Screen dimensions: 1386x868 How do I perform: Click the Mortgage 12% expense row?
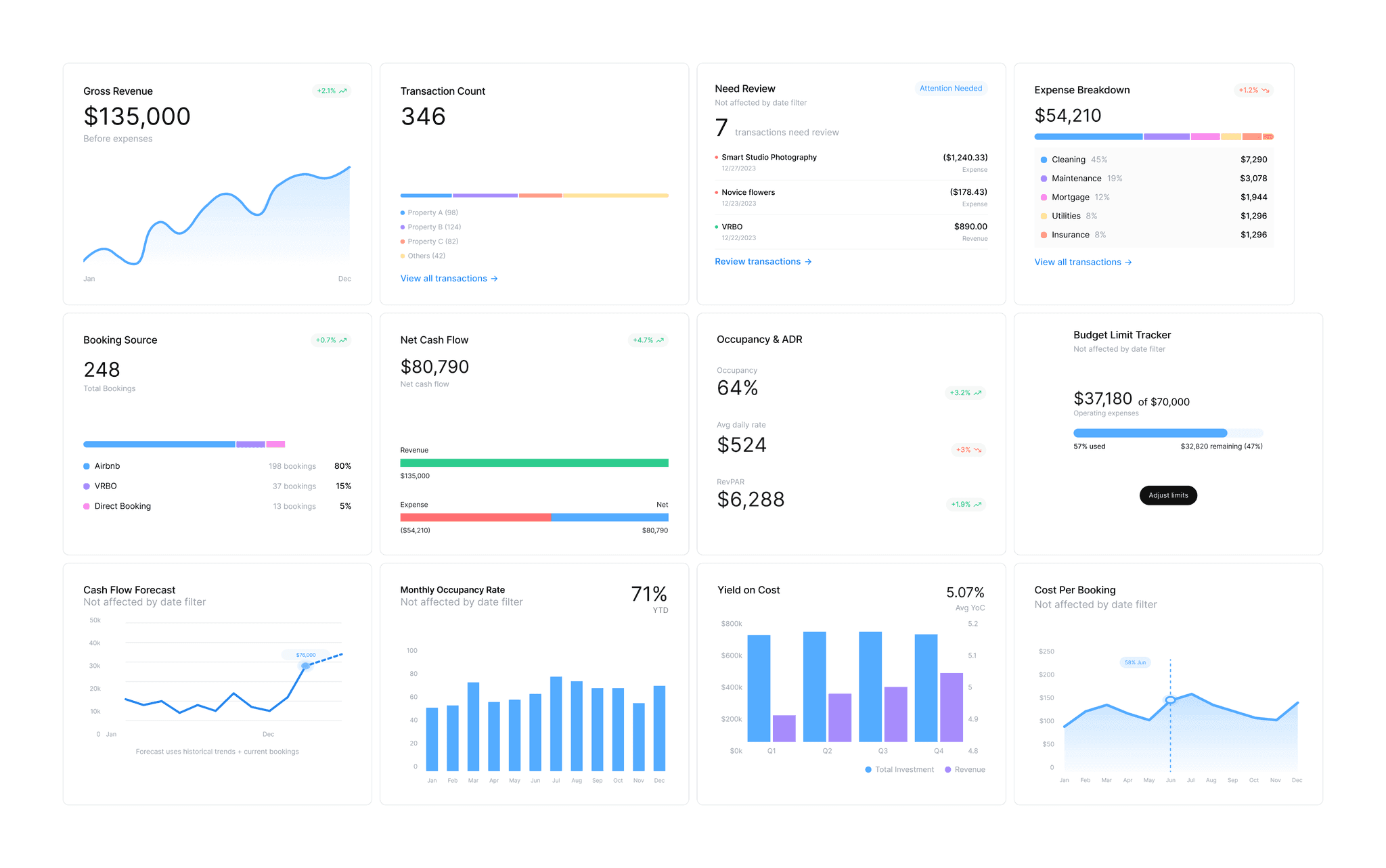pyautogui.click(x=1154, y=198)
